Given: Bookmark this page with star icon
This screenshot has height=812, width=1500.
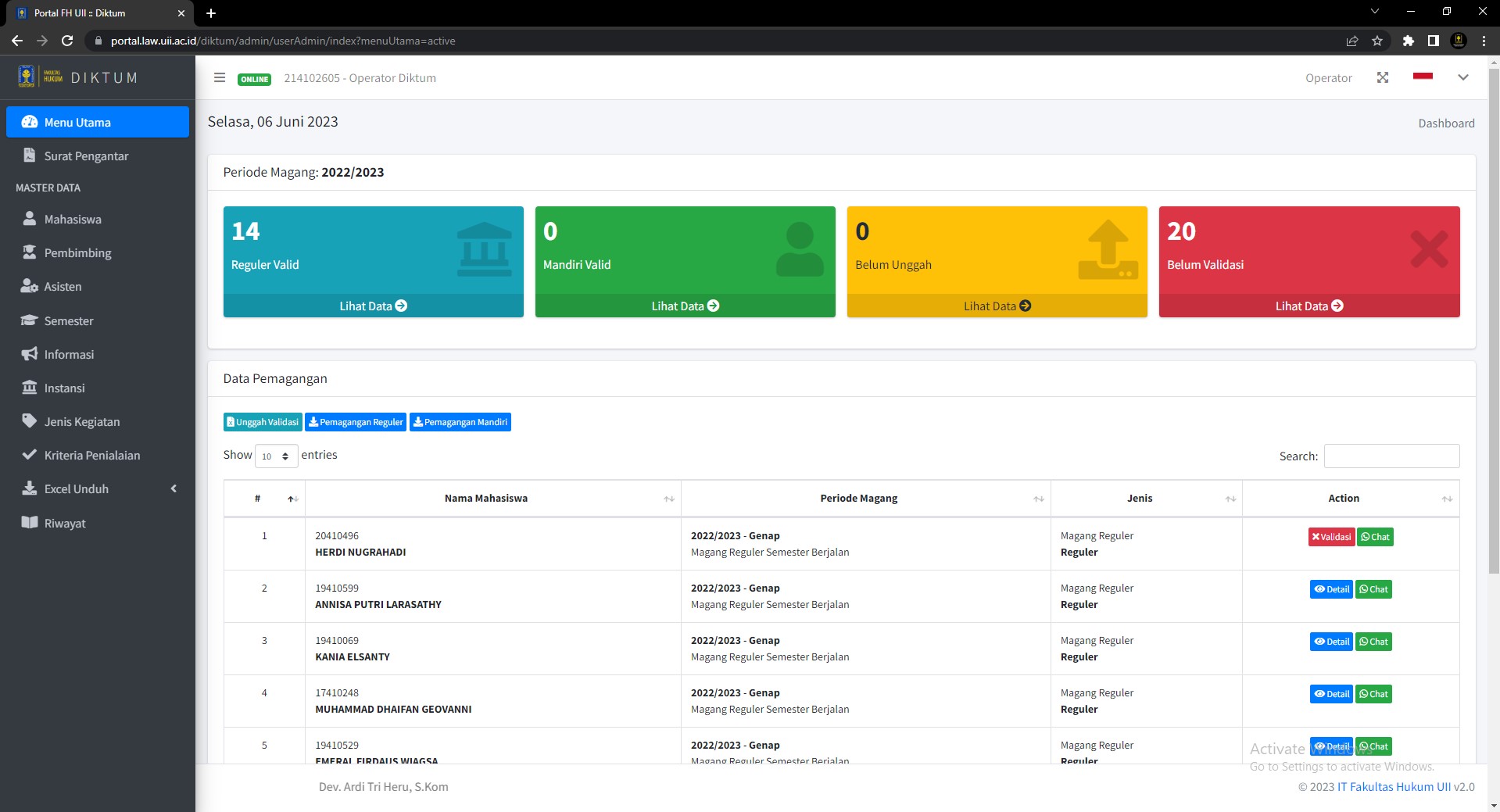Looking at the screenshot, I should click(x=1377, y=41).
